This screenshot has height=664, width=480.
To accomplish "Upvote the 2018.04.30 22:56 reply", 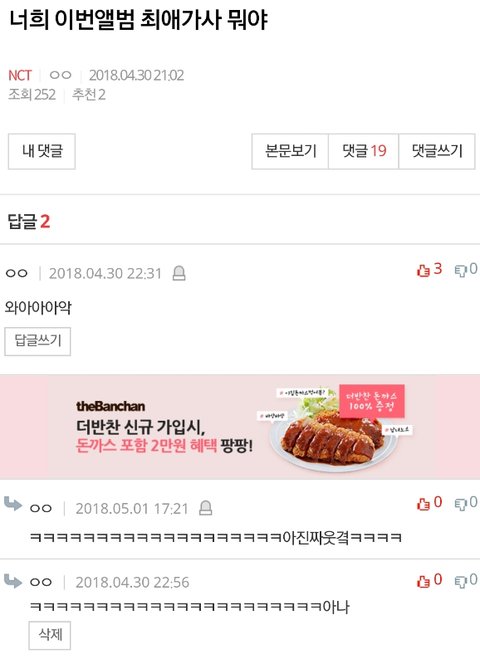I will coord(423,581).
